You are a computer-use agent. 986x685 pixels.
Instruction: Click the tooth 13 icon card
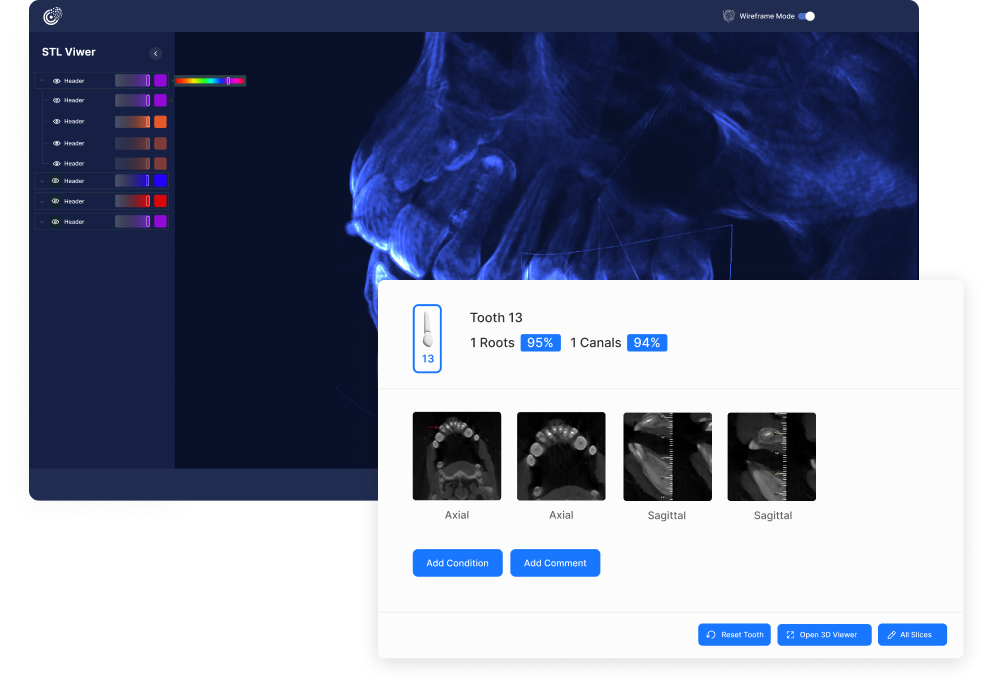[x=427, y=338]
